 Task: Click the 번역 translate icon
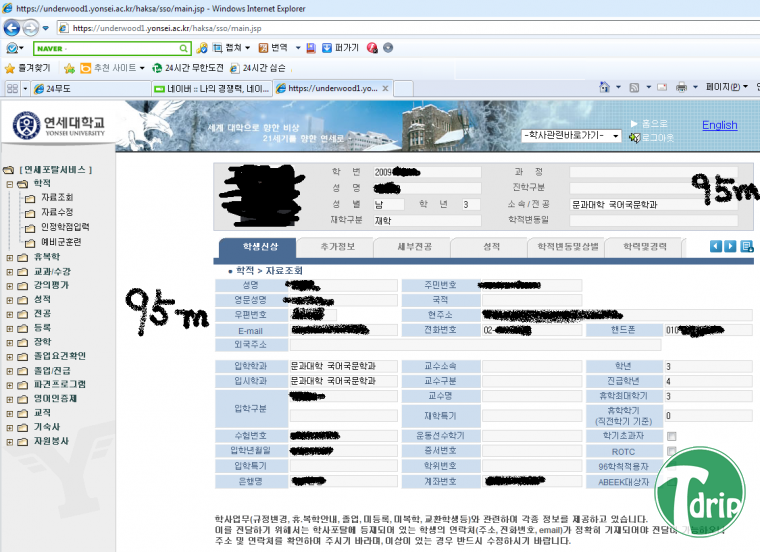point(263,48)
